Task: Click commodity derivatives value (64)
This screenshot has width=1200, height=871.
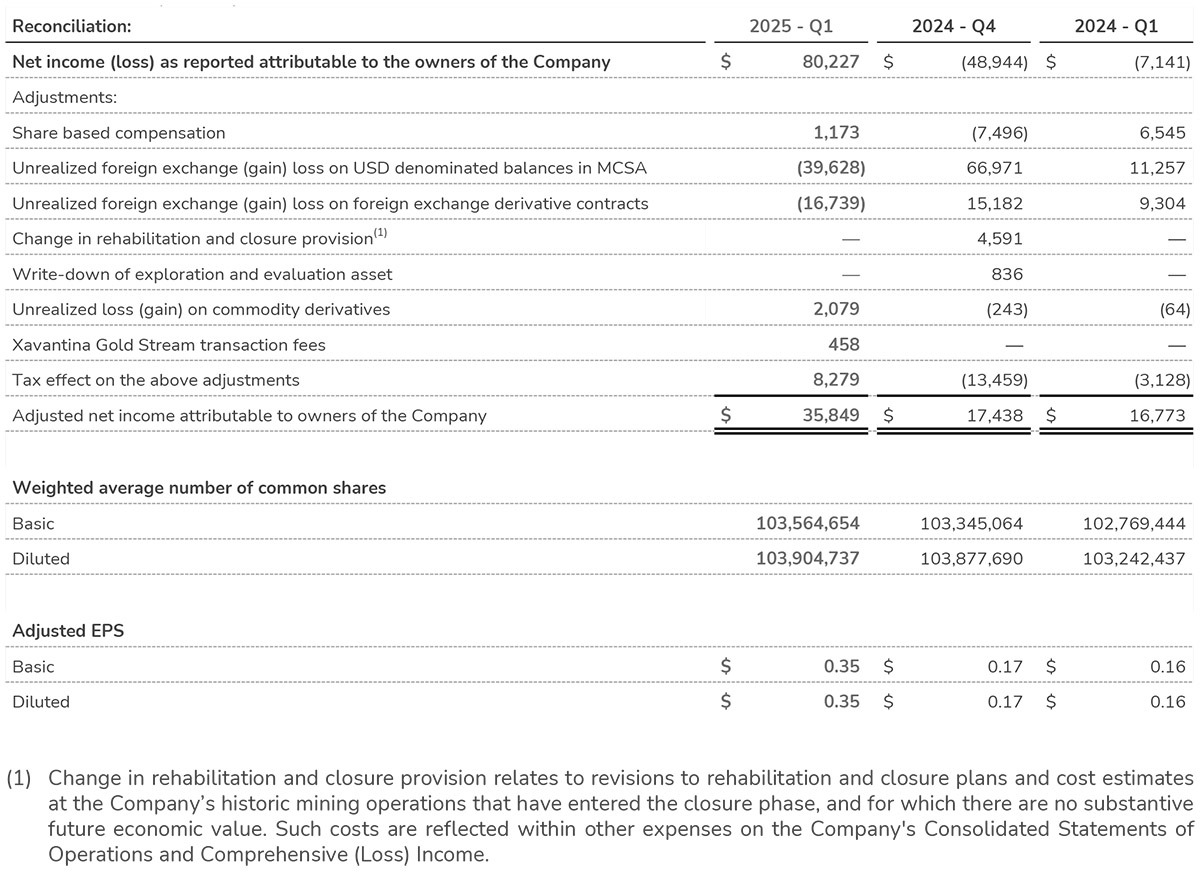Action: tap(1174, 310)
